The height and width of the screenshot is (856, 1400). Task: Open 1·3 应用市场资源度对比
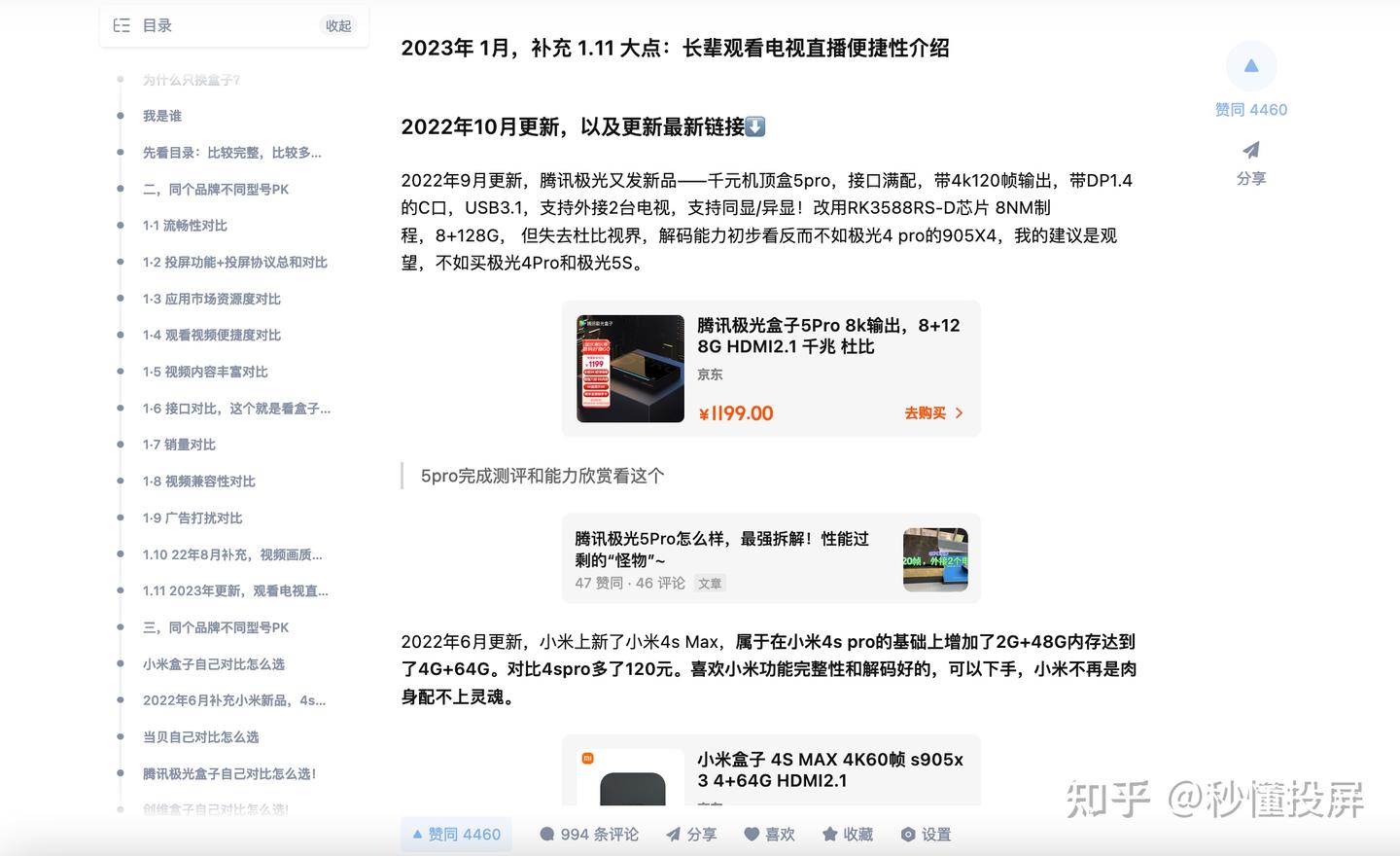pos(212,299)
